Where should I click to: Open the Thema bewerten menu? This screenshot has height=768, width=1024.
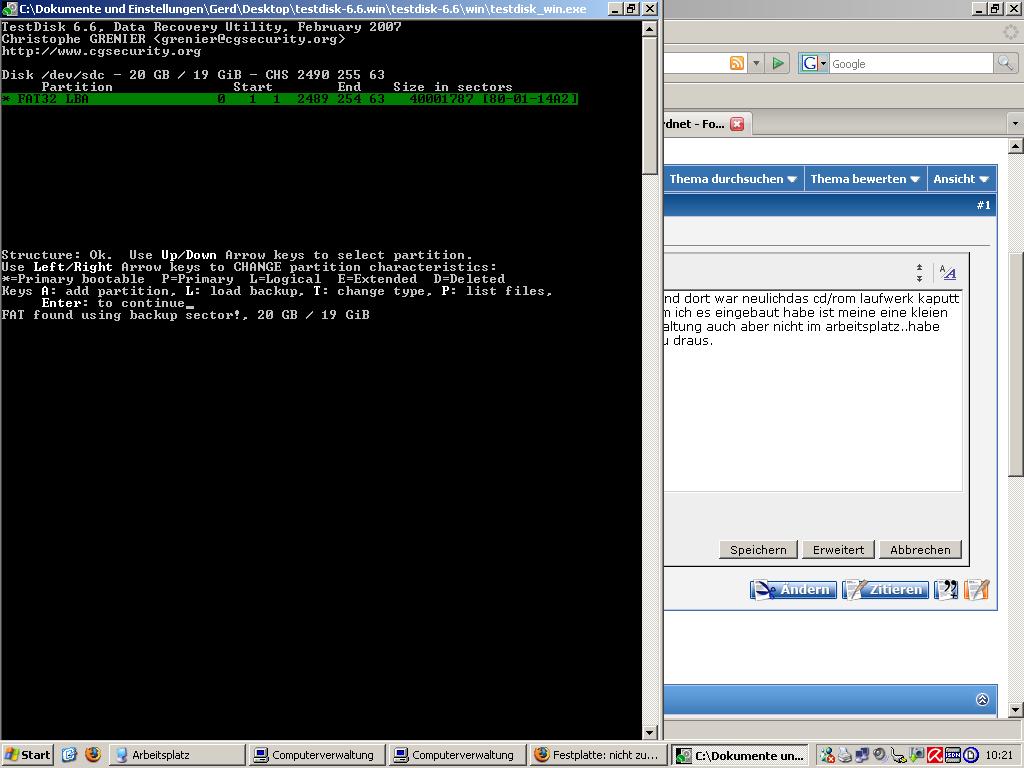click(x=865, y=179)
